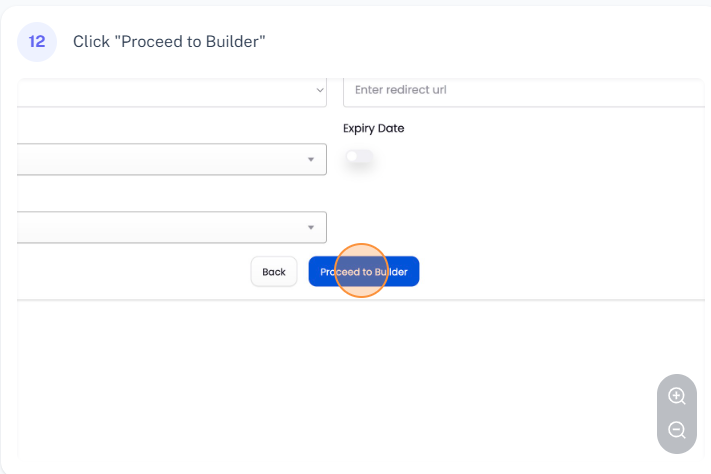Enable the Expiry Date toggle switch
Screen dimensions: 711x474
[358, 157]
